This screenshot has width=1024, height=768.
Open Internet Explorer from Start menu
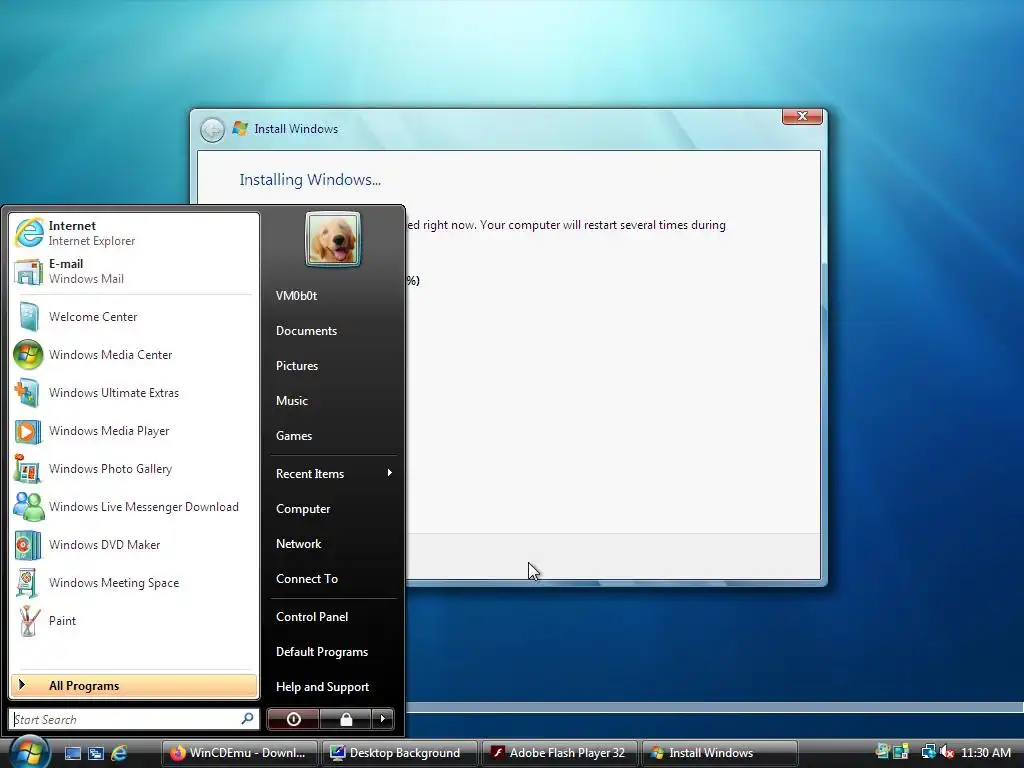[134, 233]
